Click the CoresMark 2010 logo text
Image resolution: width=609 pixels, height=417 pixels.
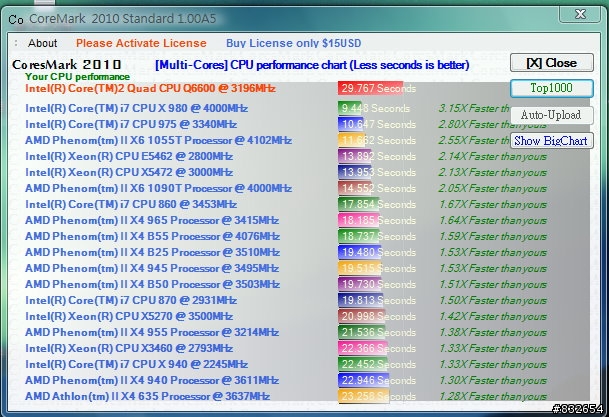point(66,64)
